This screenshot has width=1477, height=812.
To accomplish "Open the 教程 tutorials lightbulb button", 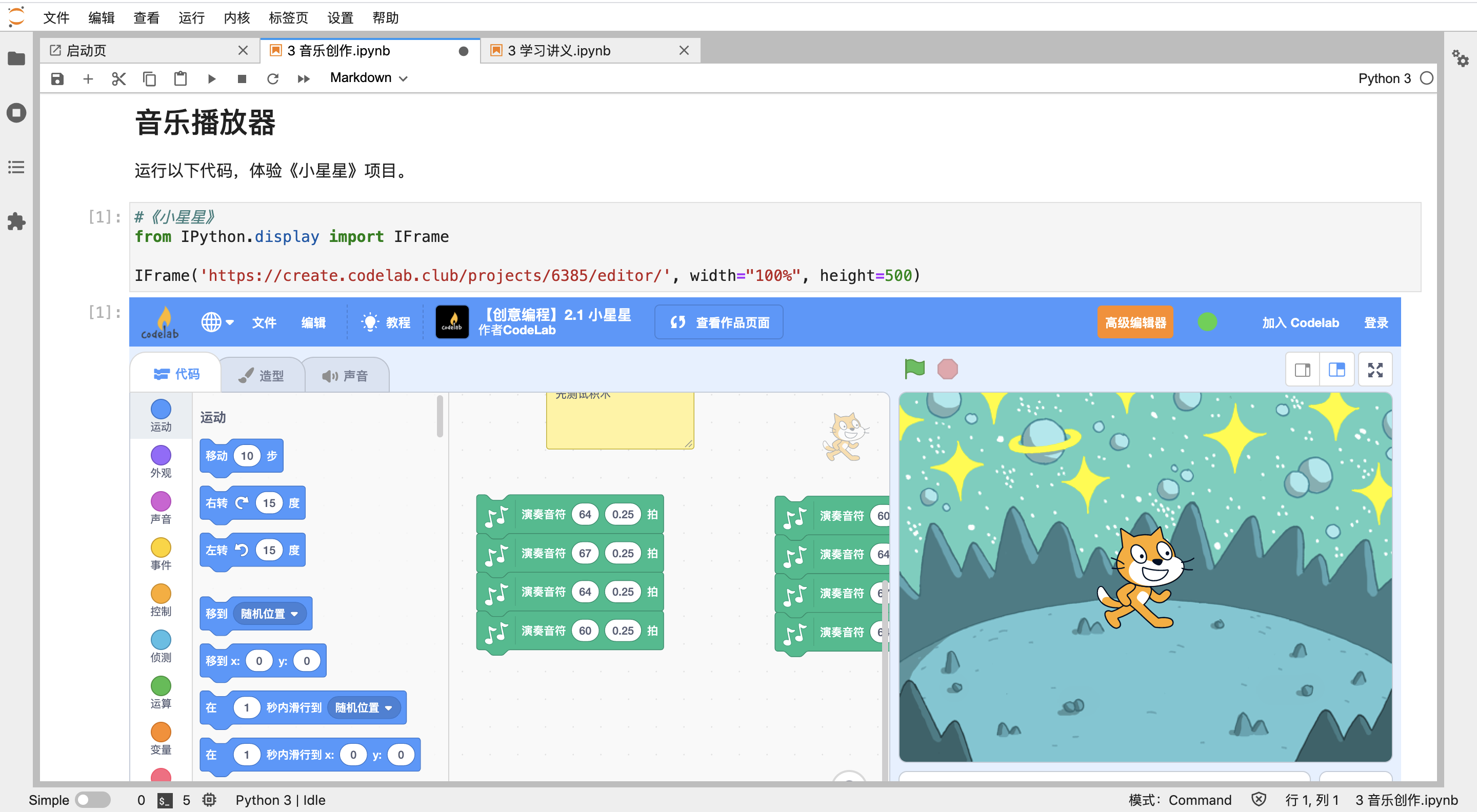I will [x=385, y=322].
